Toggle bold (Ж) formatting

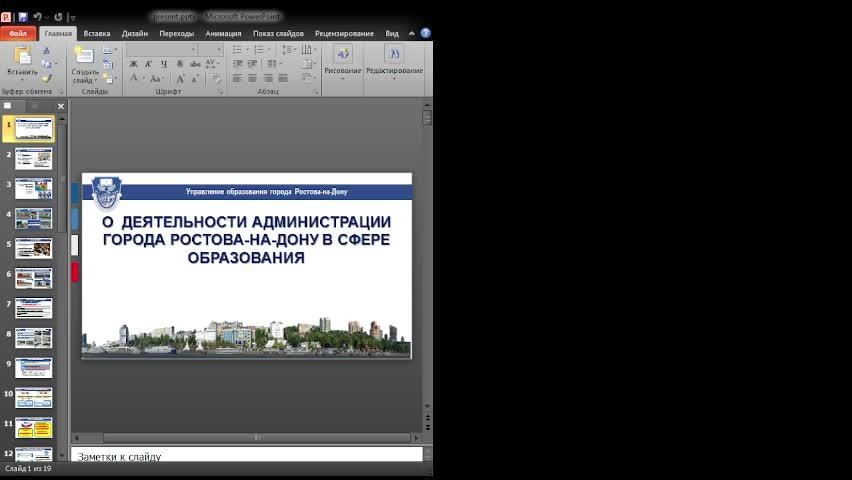(134, 64)
